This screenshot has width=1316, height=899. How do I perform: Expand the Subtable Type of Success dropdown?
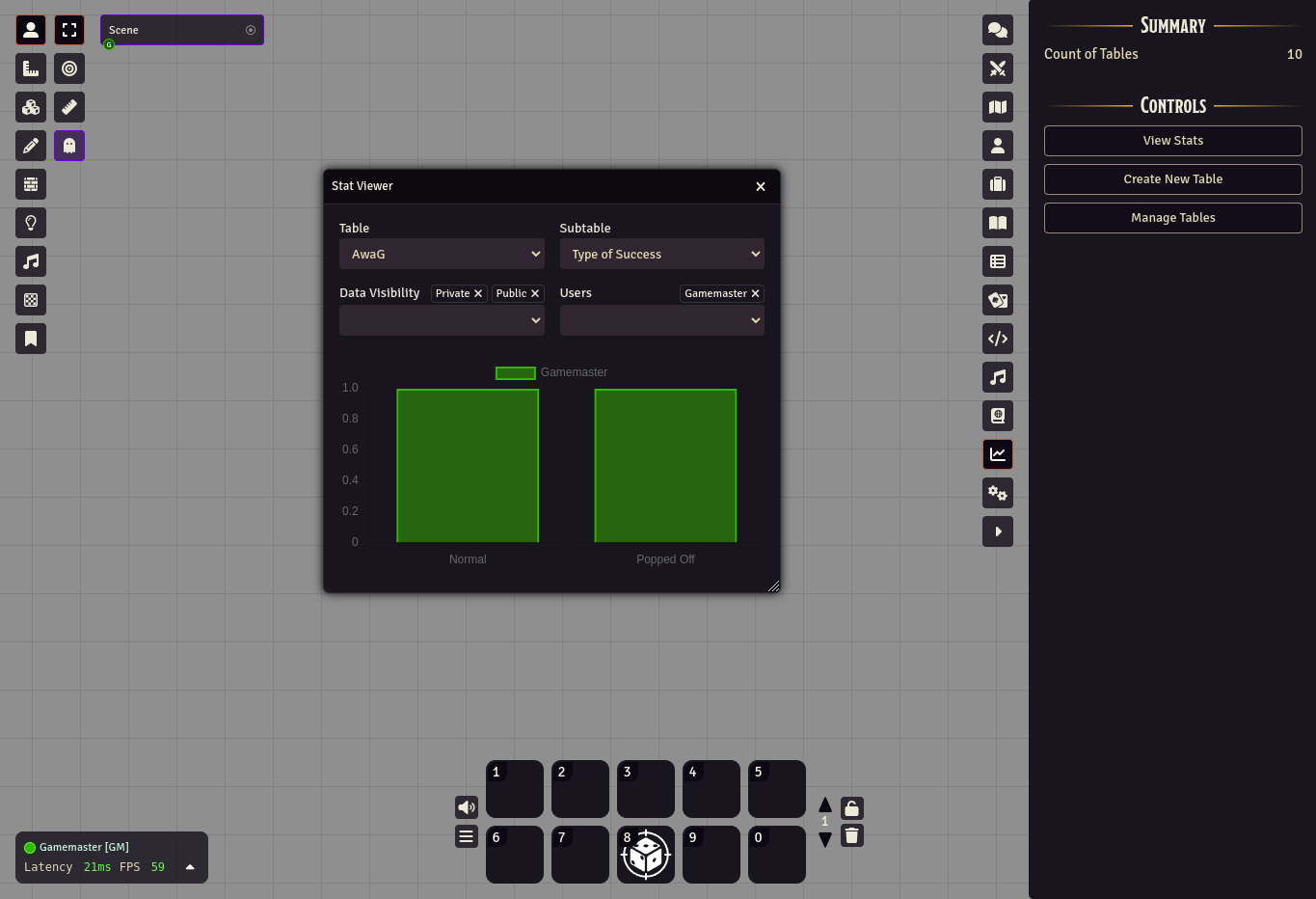coord(661,254)
